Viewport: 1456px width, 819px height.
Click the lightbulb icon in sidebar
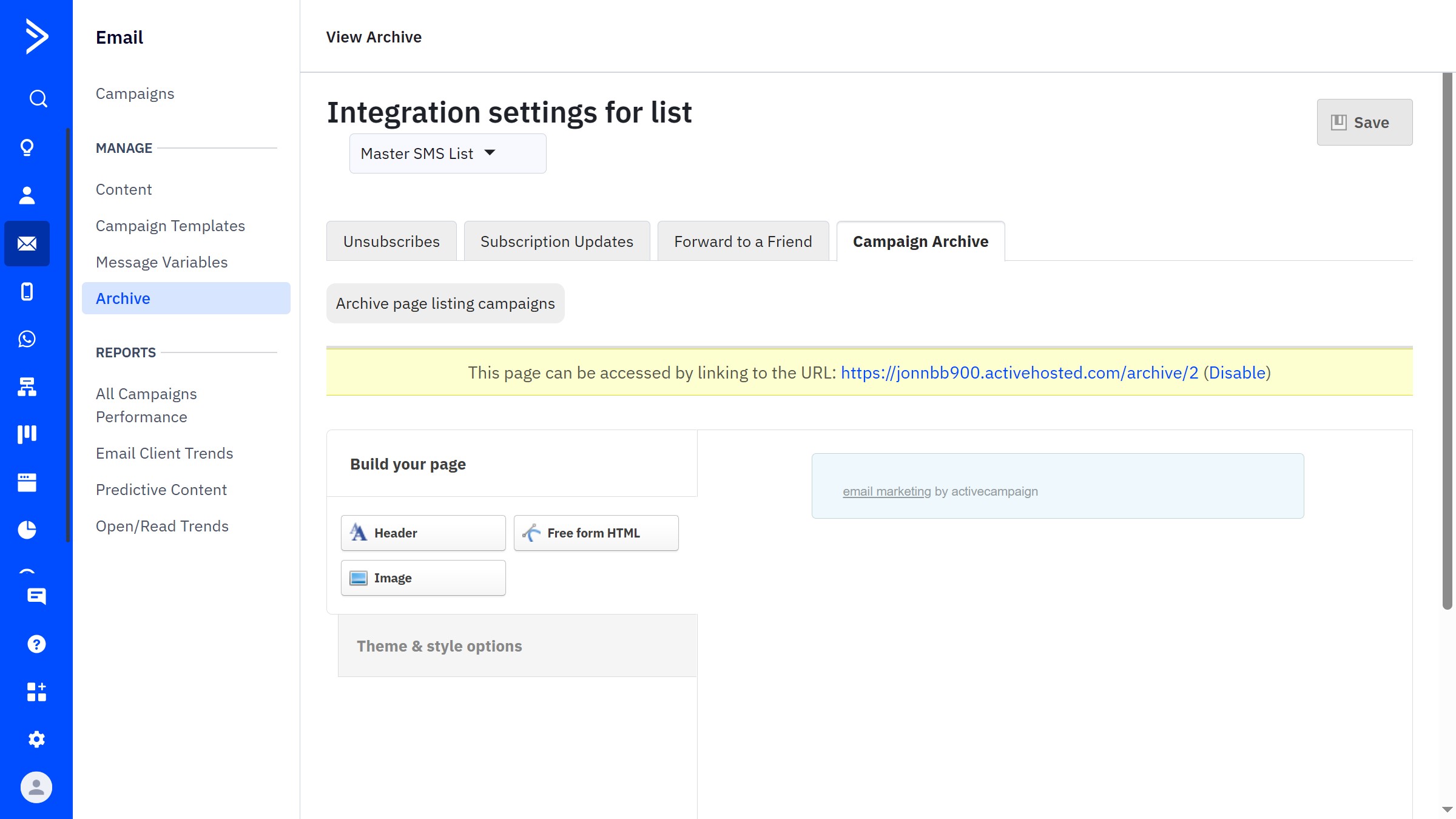tap(27, 147)
